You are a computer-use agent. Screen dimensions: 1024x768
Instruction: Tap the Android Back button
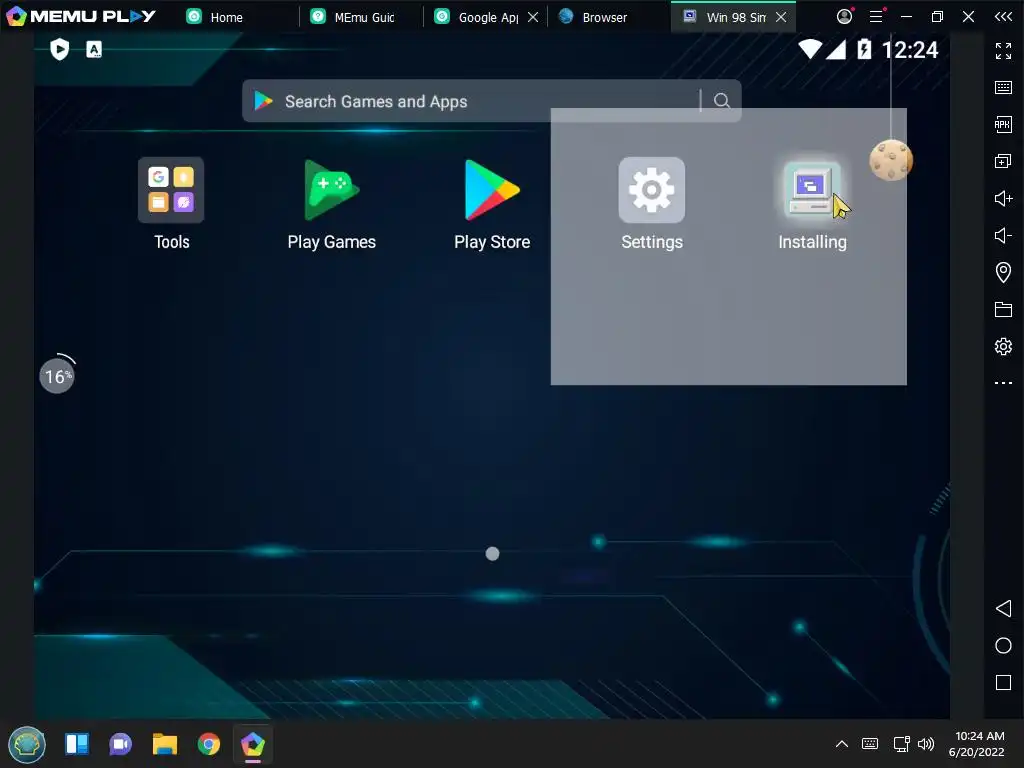tap(1003, 609)
